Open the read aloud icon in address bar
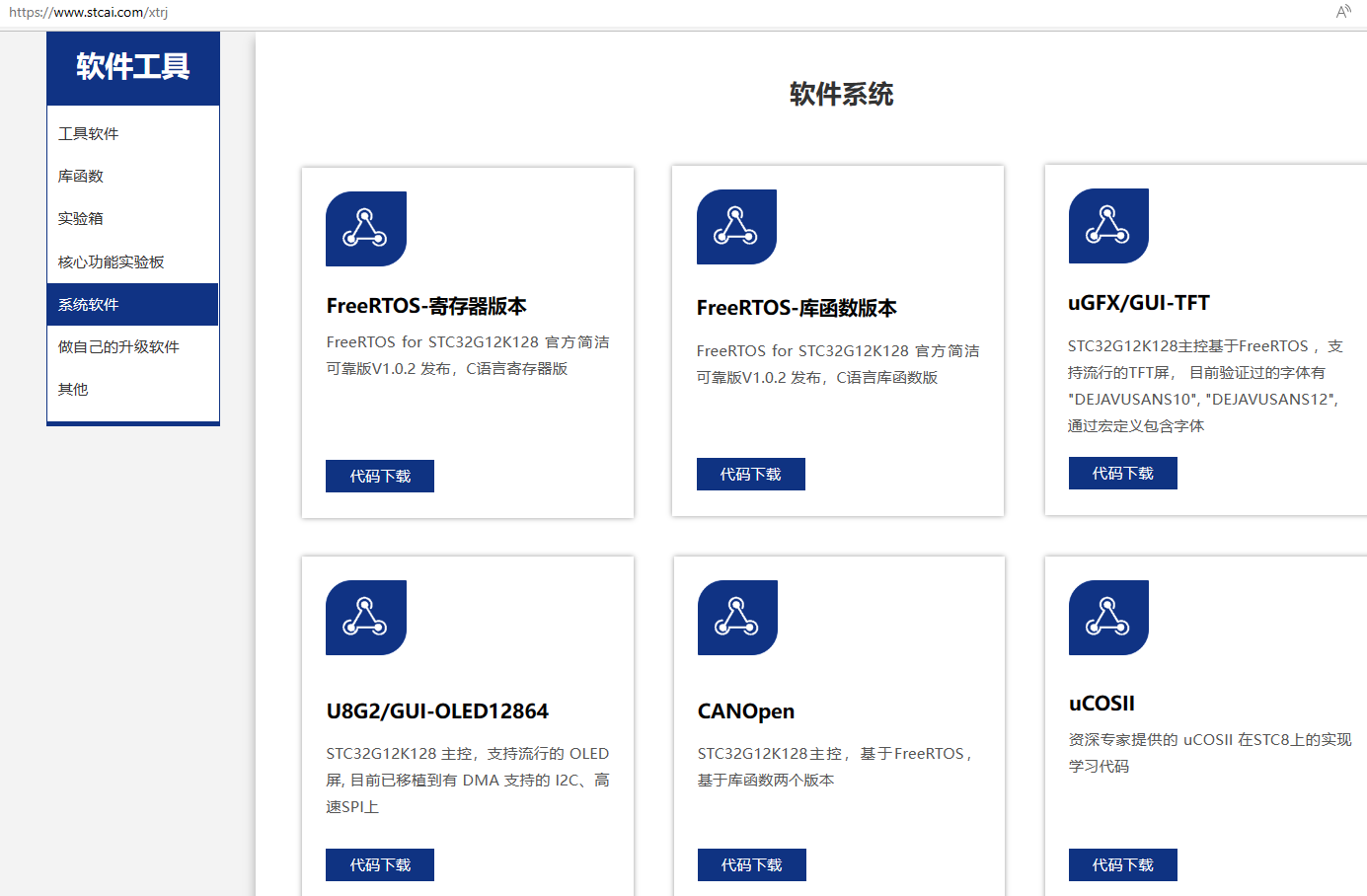 (x=1343, y=12)
